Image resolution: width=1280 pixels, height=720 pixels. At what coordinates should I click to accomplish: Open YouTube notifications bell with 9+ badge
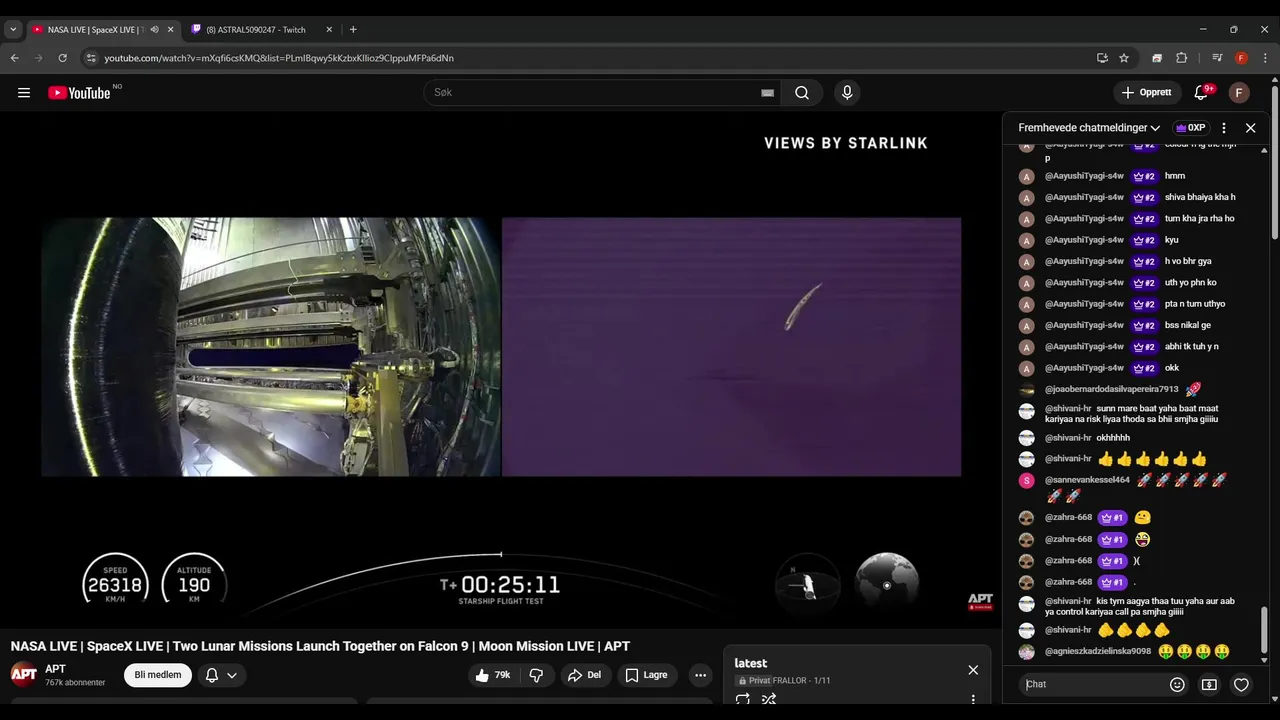(1201, 93)
